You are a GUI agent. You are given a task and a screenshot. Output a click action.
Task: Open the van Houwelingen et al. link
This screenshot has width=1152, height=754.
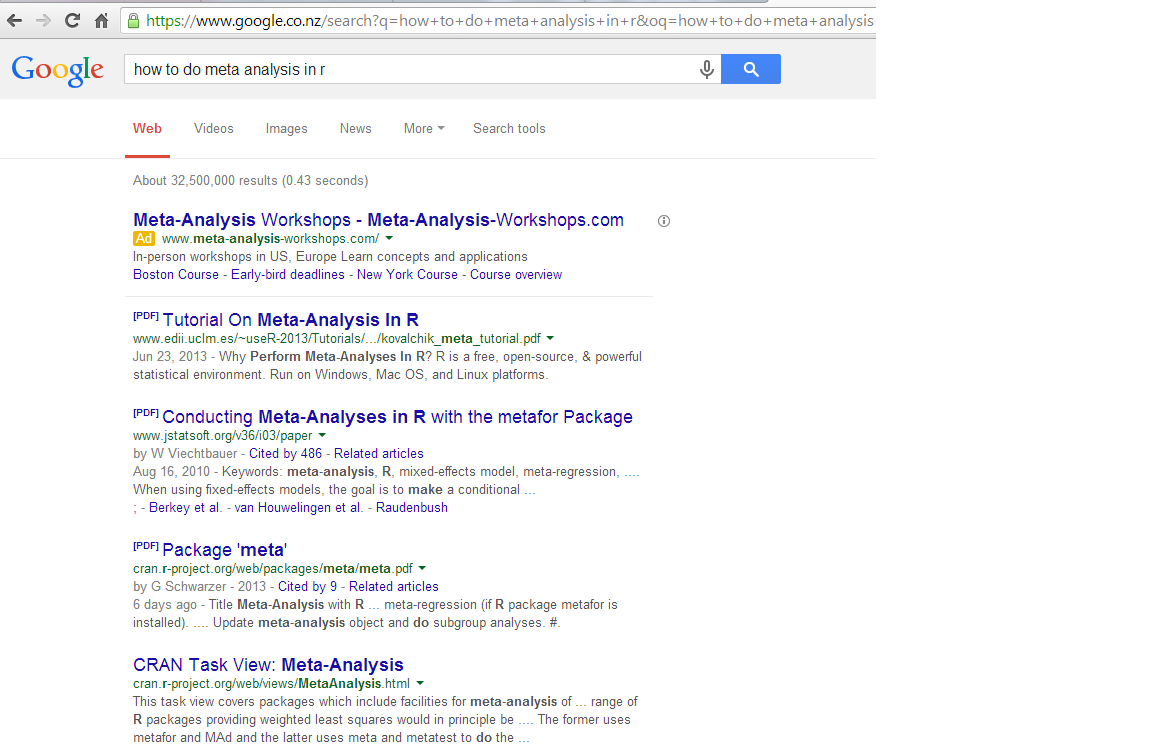[x=298, y=507]
